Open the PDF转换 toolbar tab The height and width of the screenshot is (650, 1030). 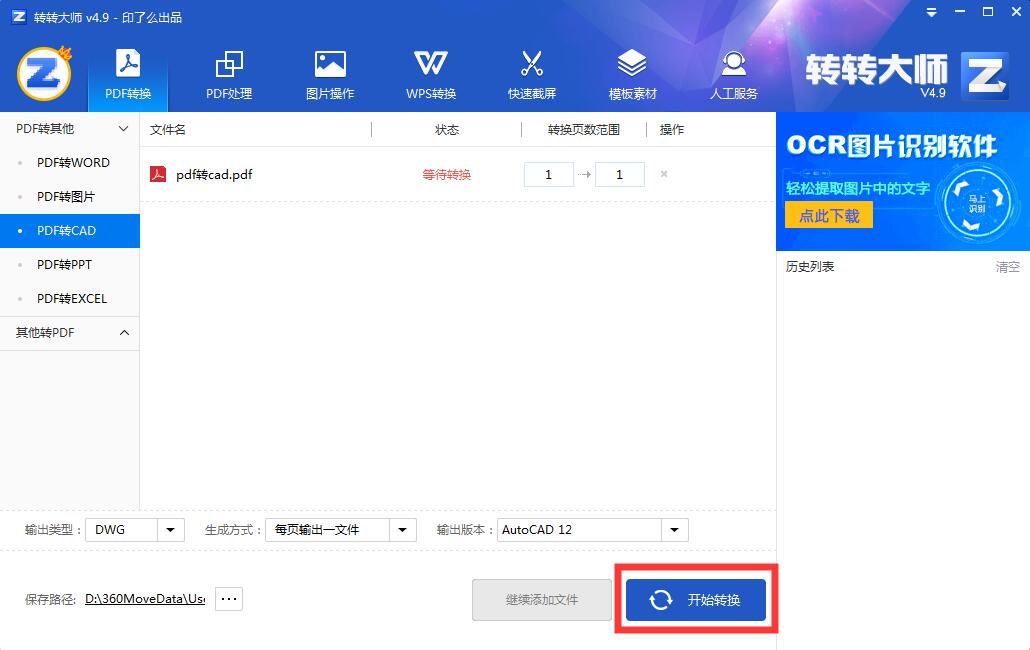(x=128, y=75)
